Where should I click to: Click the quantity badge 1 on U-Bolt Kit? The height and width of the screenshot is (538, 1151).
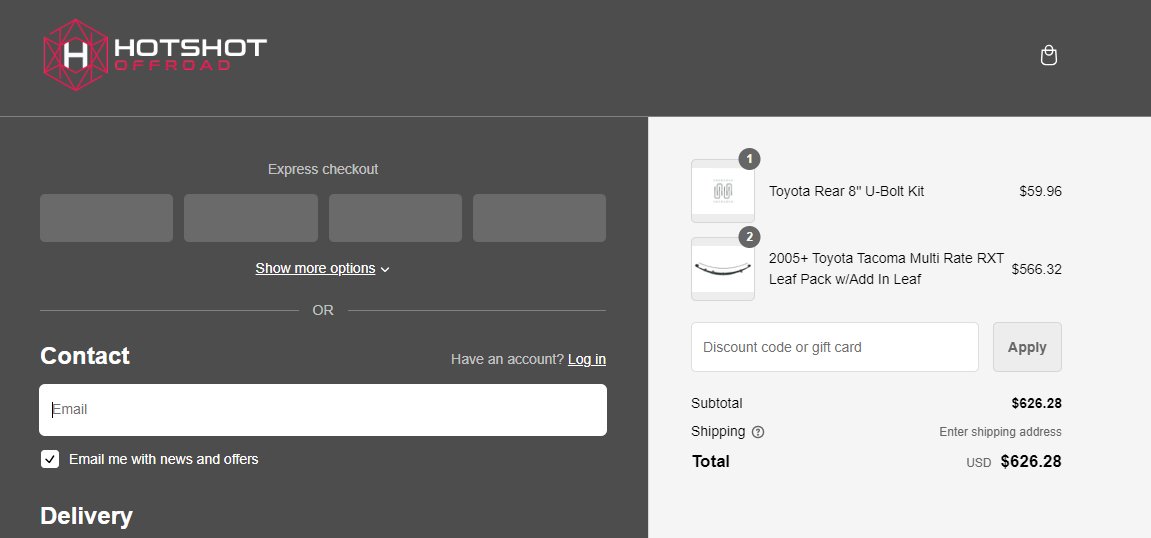pyautogui.click(x=749, y=159)
